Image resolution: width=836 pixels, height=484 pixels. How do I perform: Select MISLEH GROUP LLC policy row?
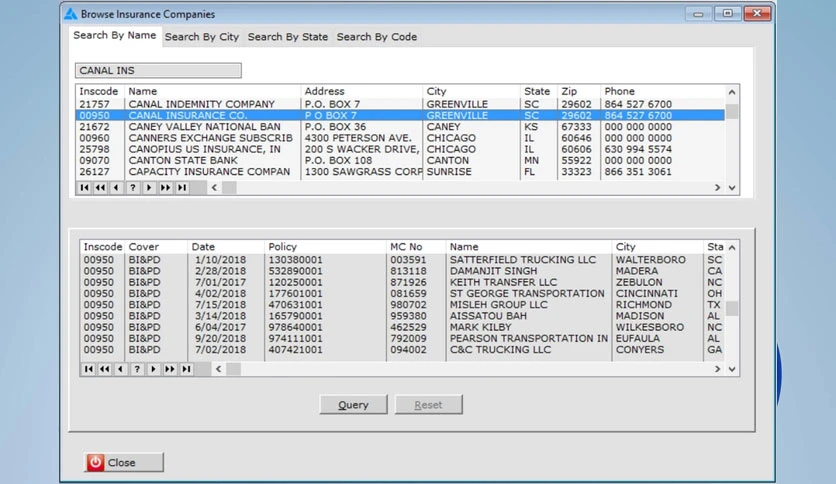tap(403, 304)
